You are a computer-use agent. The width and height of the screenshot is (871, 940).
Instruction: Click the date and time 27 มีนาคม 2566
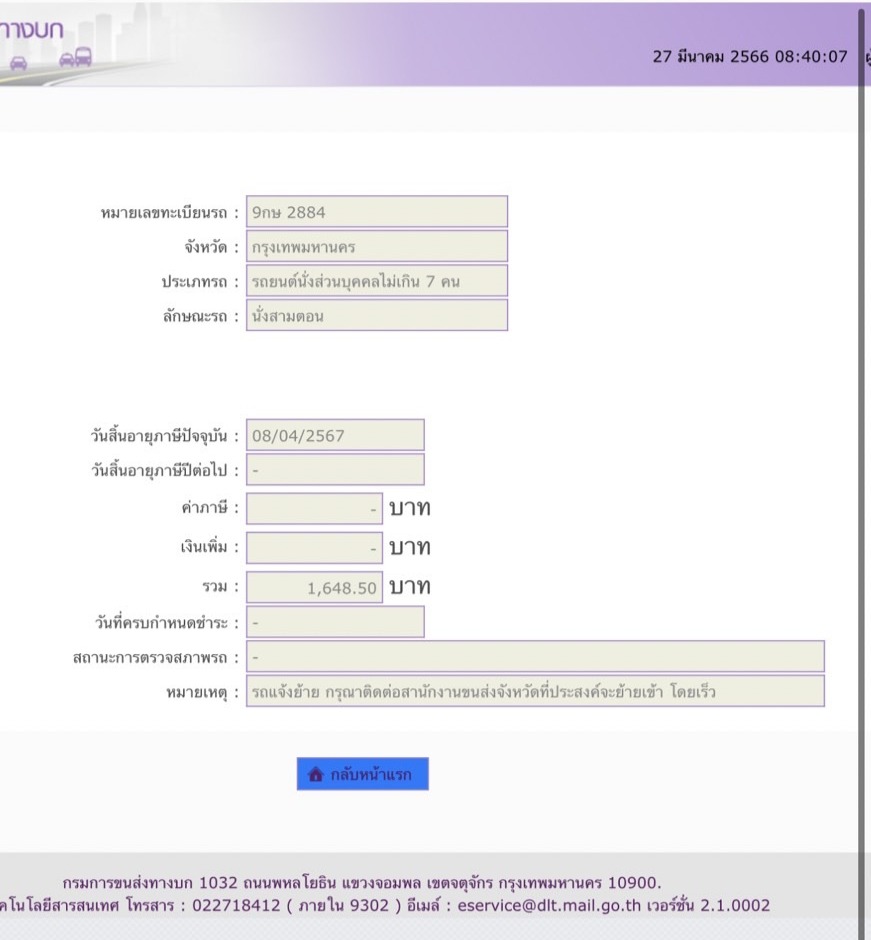point(750,57)
